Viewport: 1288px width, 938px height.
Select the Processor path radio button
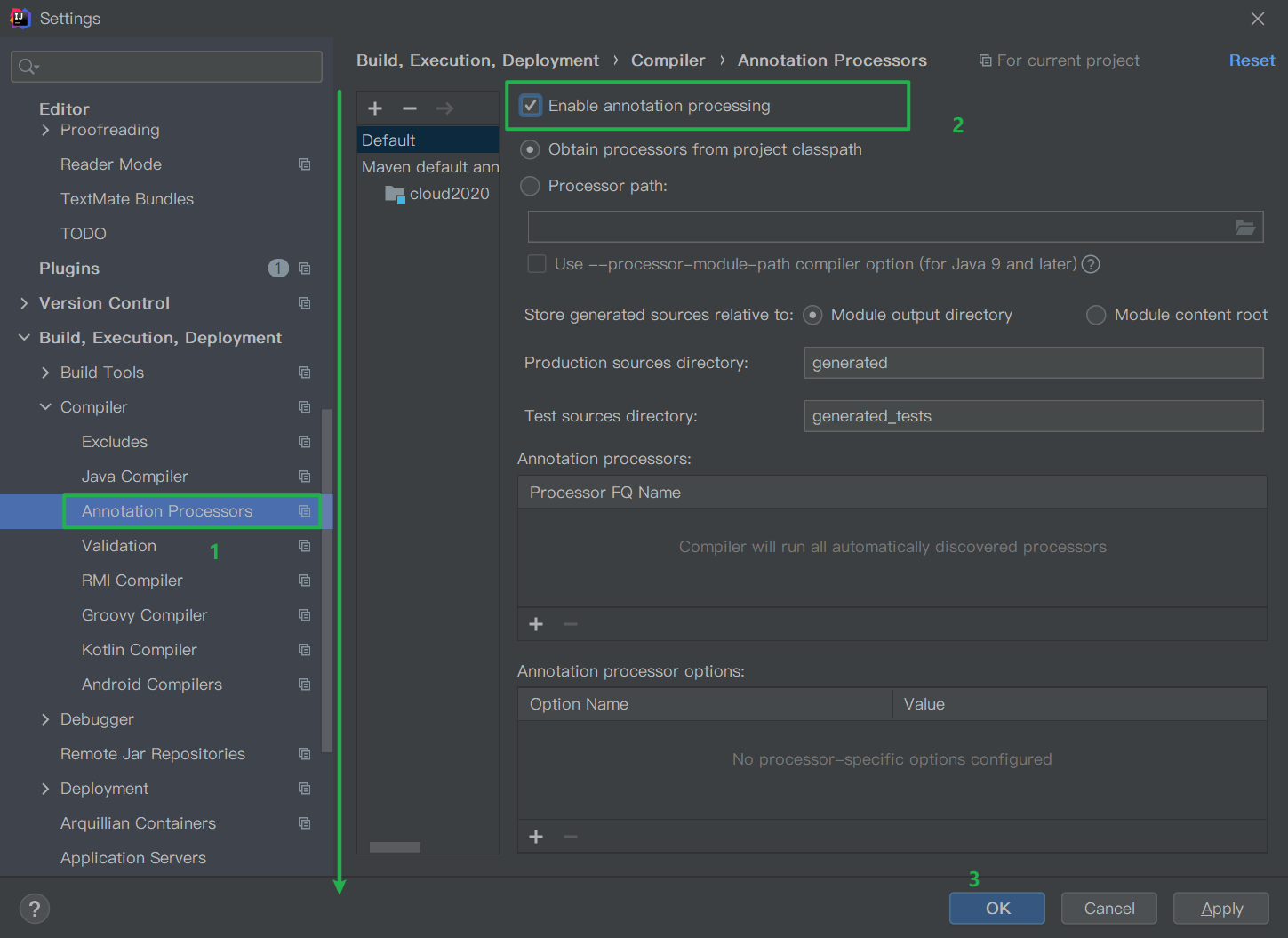tap(530, 186)
